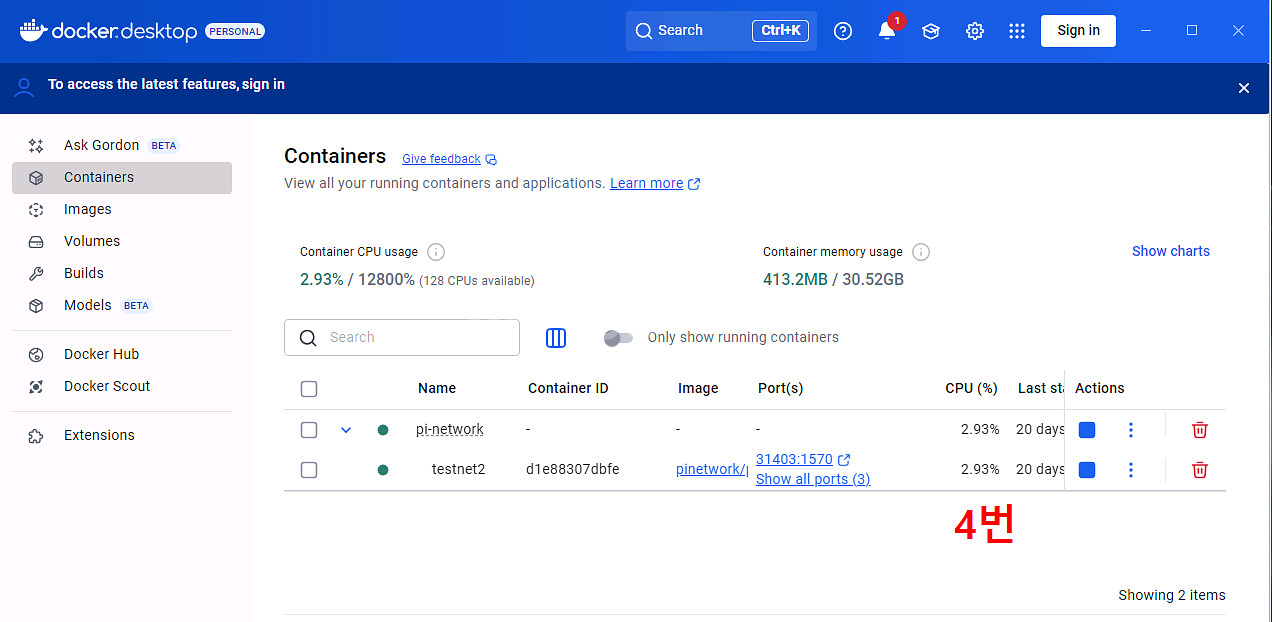The image size is (1272, 622).
Task: Stop the testnet2 container
Action: (x=1087, y=470)
